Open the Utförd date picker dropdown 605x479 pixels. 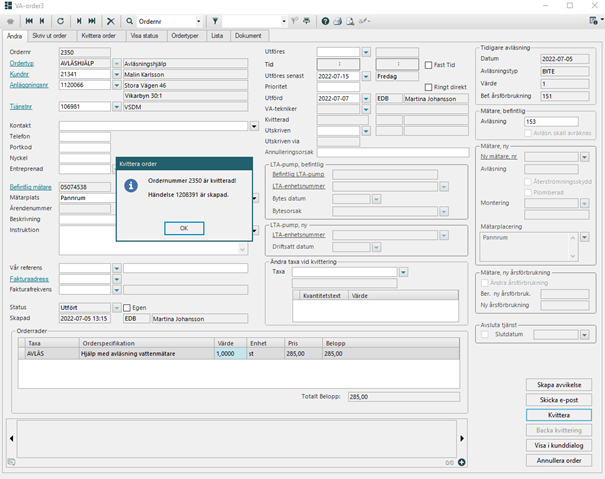[x=366, y=98]
